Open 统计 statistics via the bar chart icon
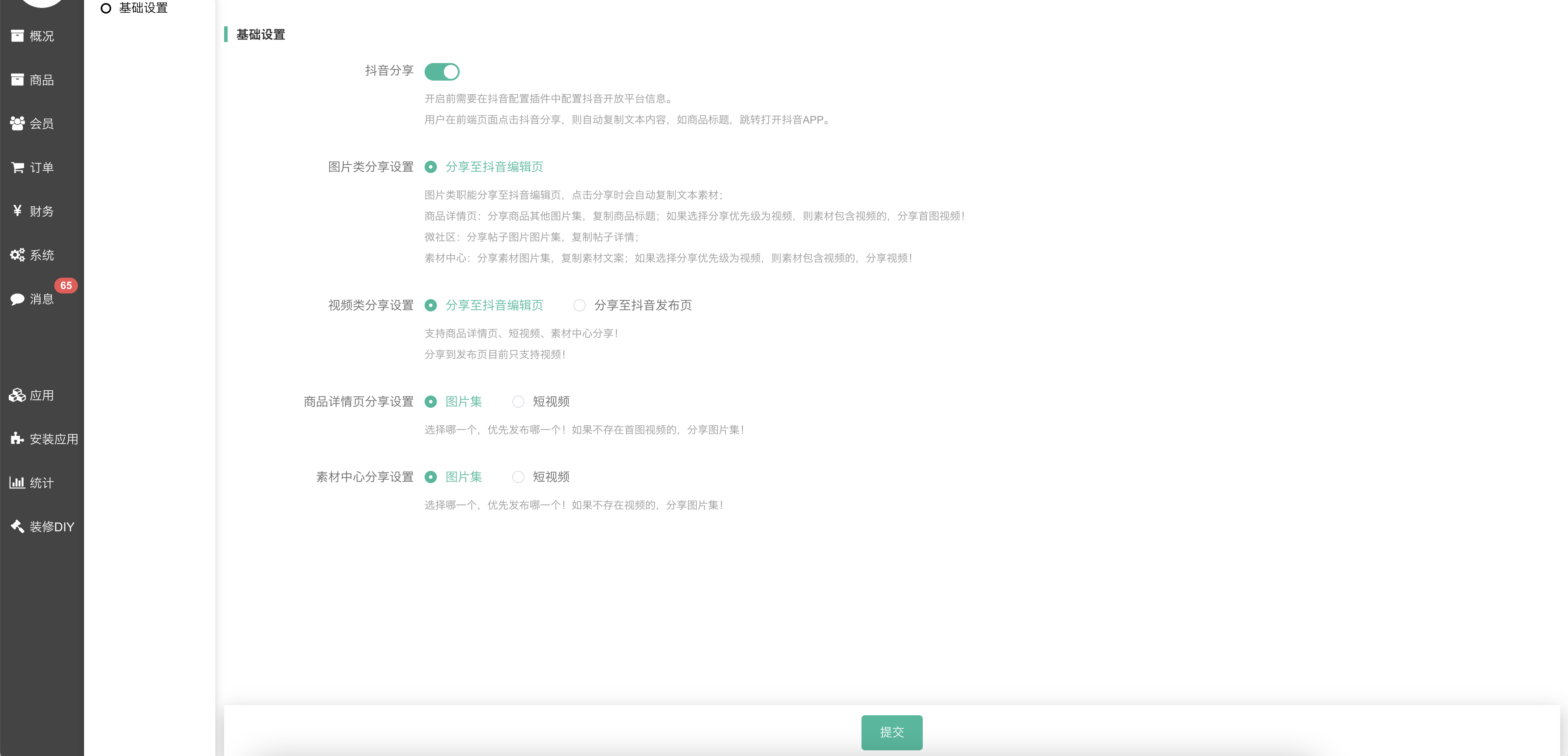This screenshot has width=1568, height=756. pos(17,483)
